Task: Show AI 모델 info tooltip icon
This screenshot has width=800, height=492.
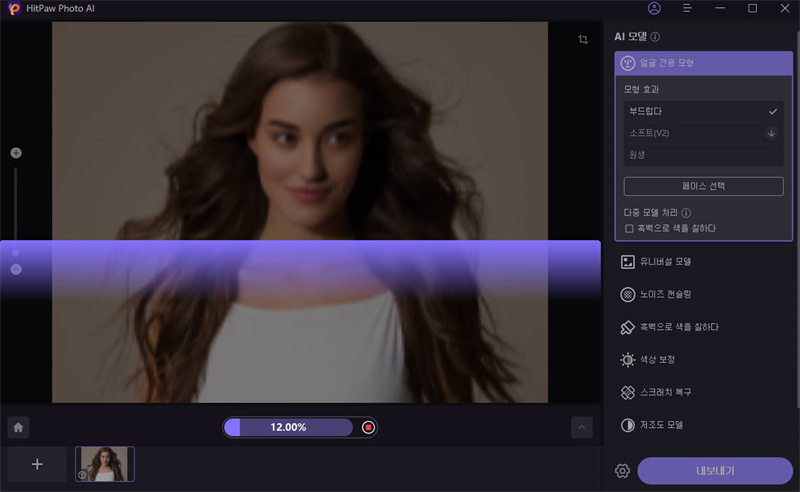Action: coord(656,37)
